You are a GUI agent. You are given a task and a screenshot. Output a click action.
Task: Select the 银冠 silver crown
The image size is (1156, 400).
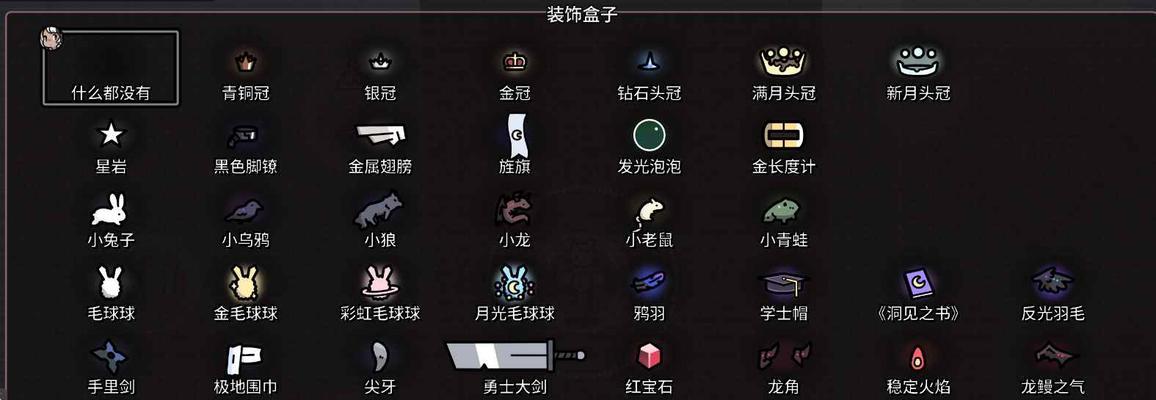pyautogui.click(x=380, y=62)
